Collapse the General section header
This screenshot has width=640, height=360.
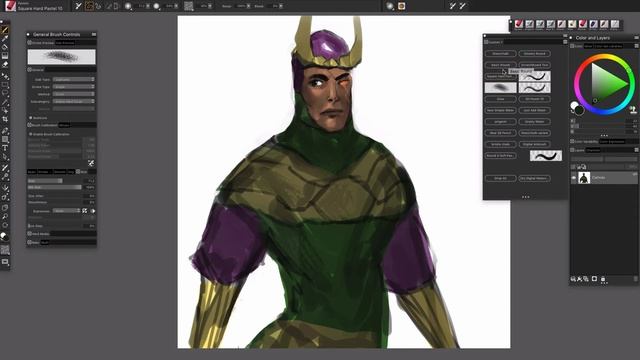pyautogui.click(x=29, y=70)
